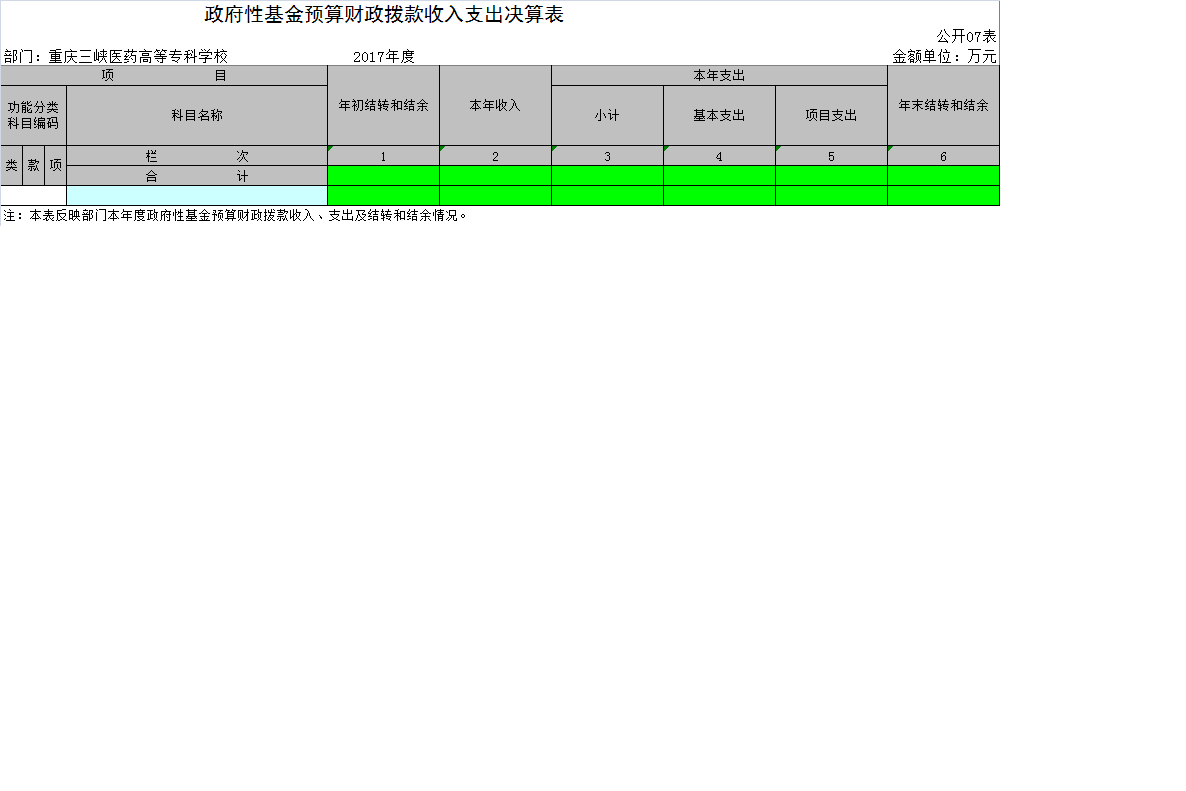Click the 公开07表 label
The height and width of the screenshot is (791, 1186).
tap(966, 36)
